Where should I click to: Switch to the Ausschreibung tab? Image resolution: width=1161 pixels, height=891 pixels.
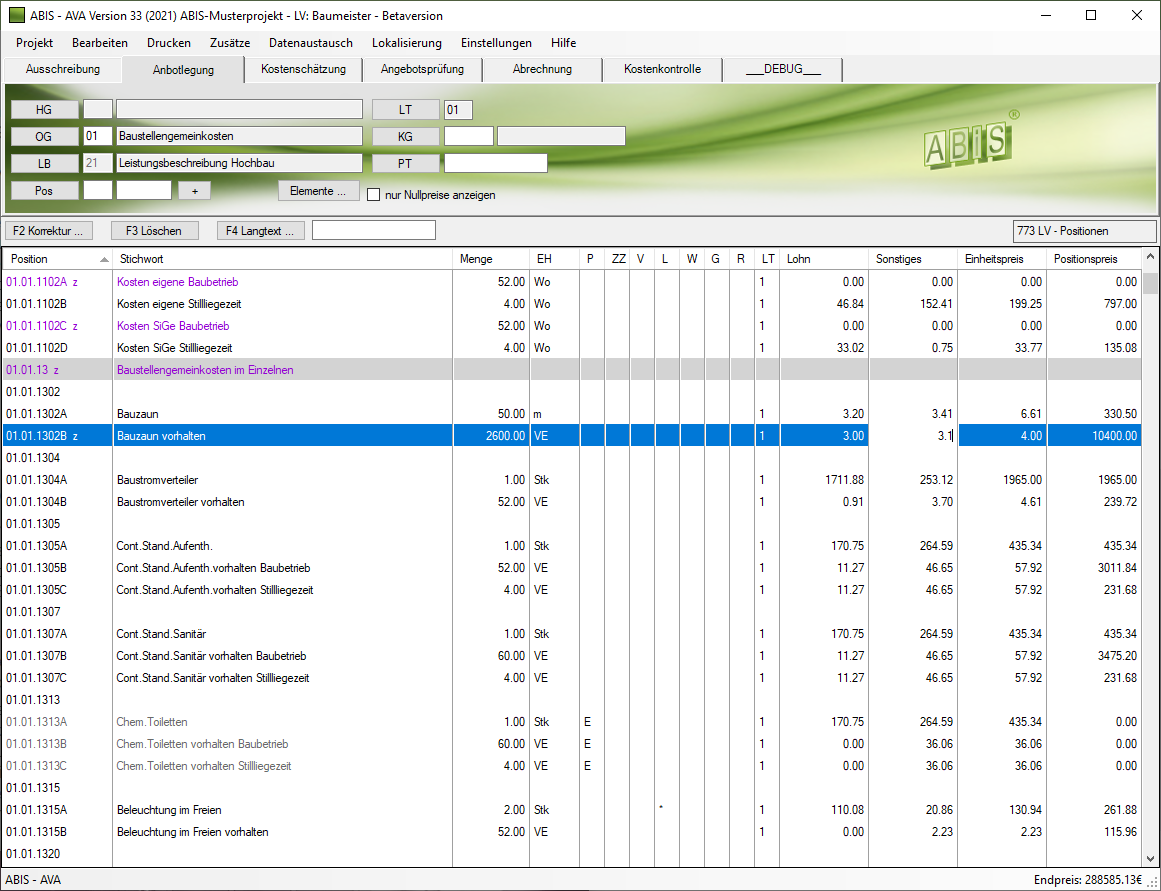pyautogui.click(x=63, y=69)
